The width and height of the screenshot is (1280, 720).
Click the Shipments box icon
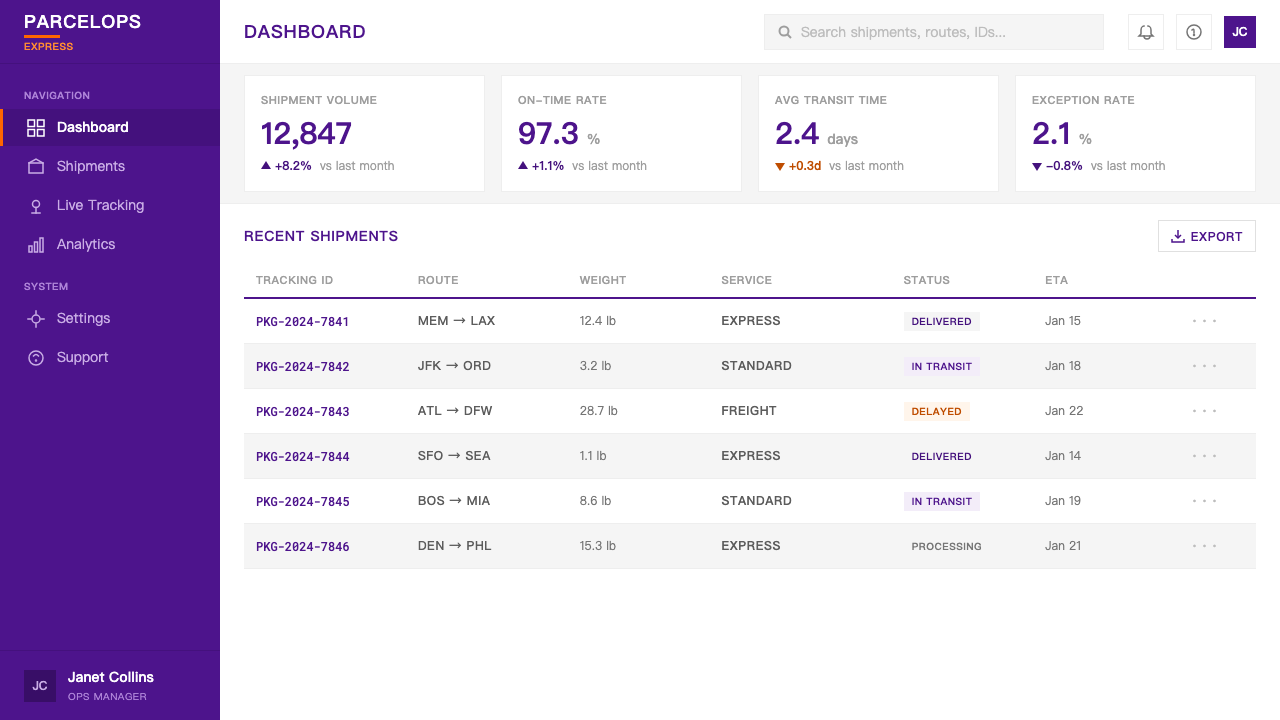coord(36,167)
